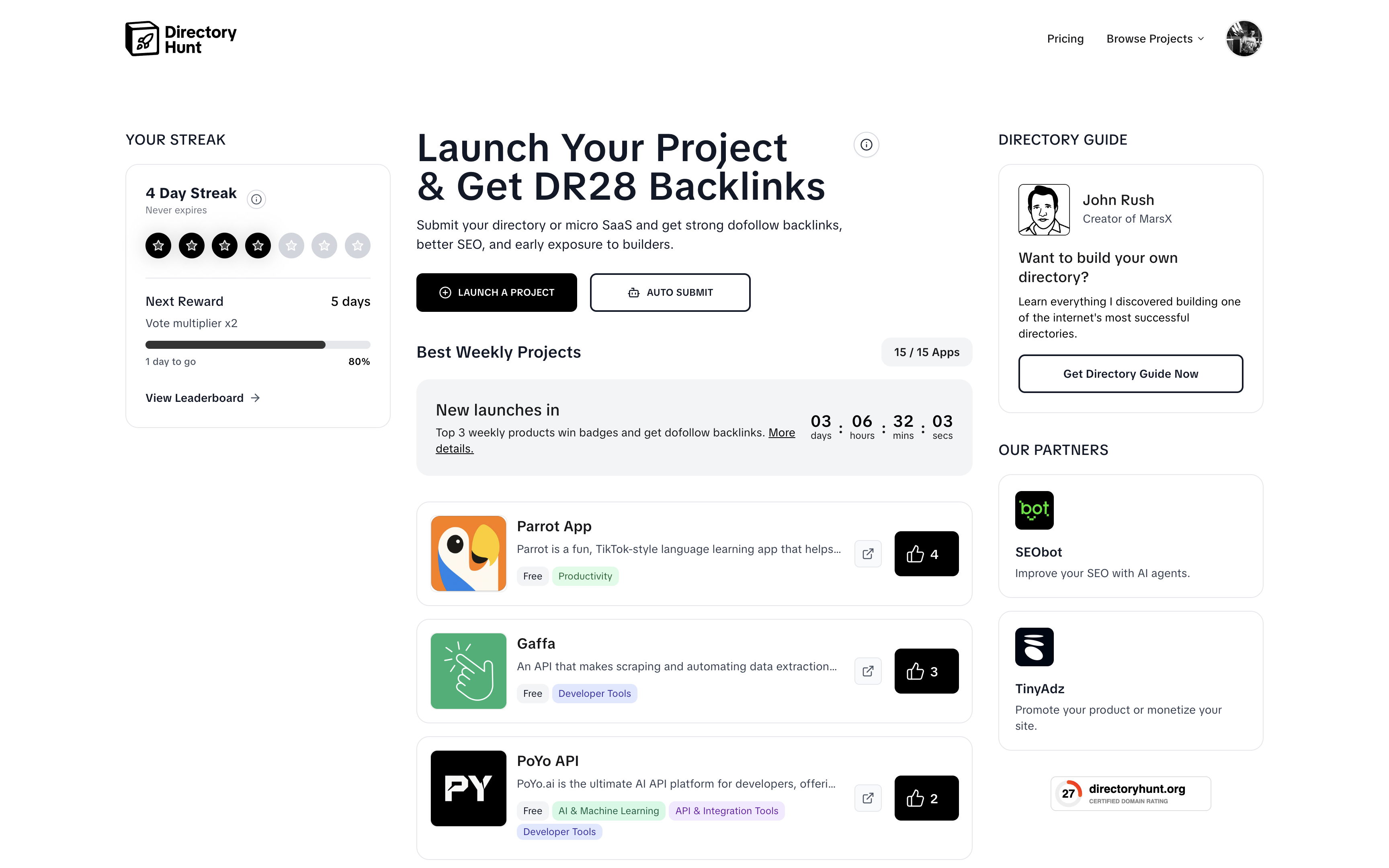Image resolution: width=1389 pixels, height=868 pixels.
Task: Follow the More details link
Action: pyautogui.click(x=615, y=440)
